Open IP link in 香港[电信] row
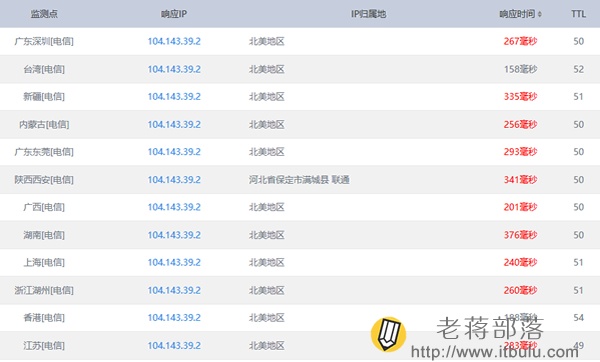The image size is (600, 362). click(174, 318)
